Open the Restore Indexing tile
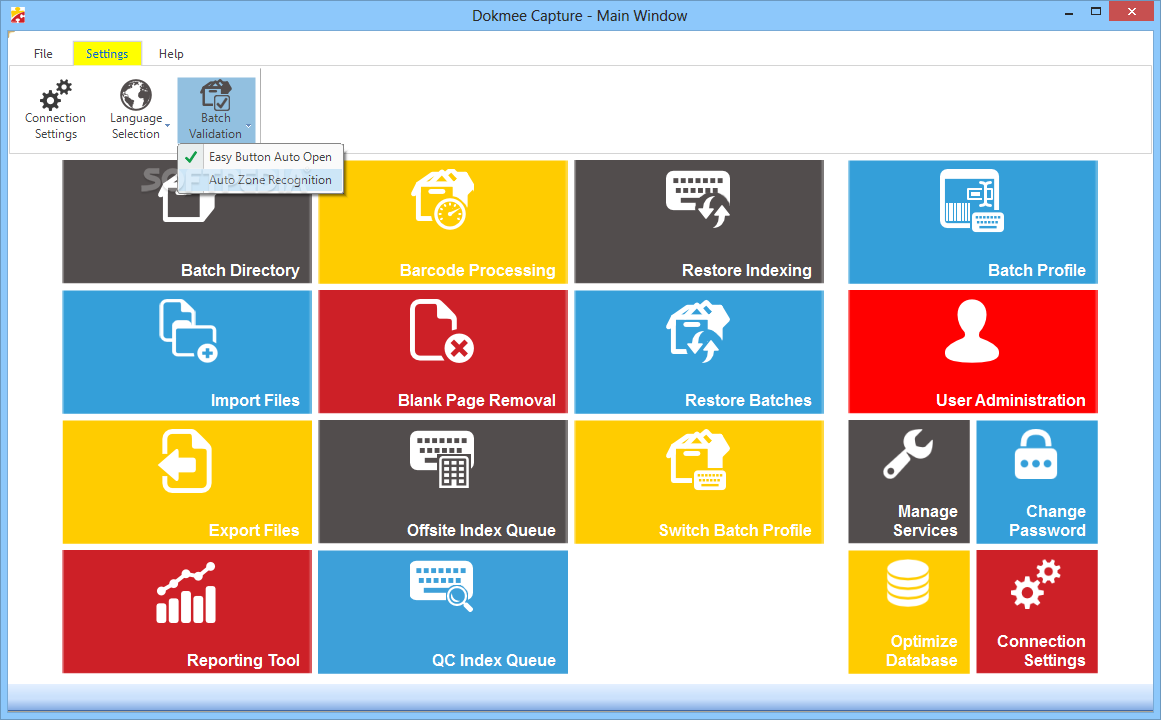Viewport: 1161px width, 720px height. coord(699,221)
